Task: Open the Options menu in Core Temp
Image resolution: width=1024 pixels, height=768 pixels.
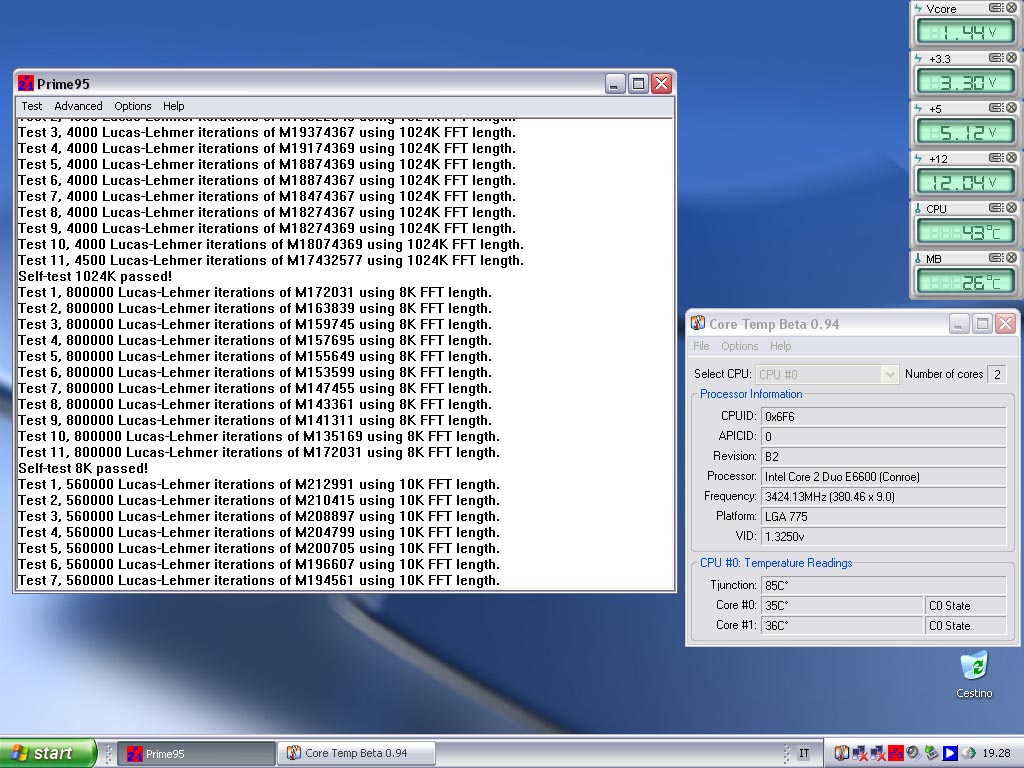Action: click(x=740, y=346)
